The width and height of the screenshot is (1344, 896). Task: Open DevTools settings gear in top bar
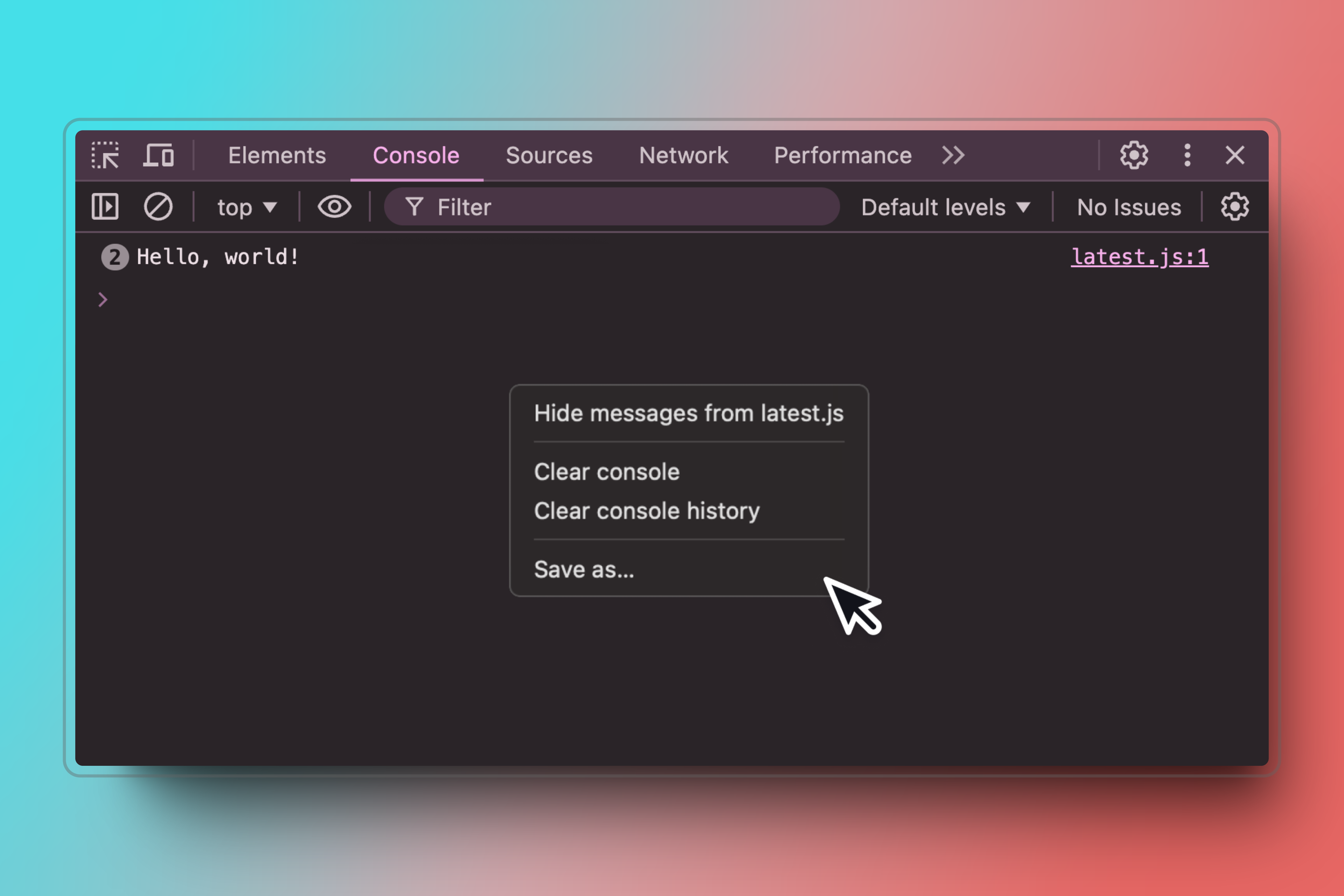click(x=1134, y=155)
